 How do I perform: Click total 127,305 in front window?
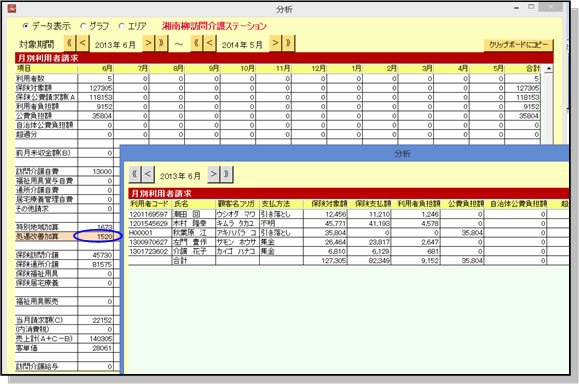coord(325,261)
